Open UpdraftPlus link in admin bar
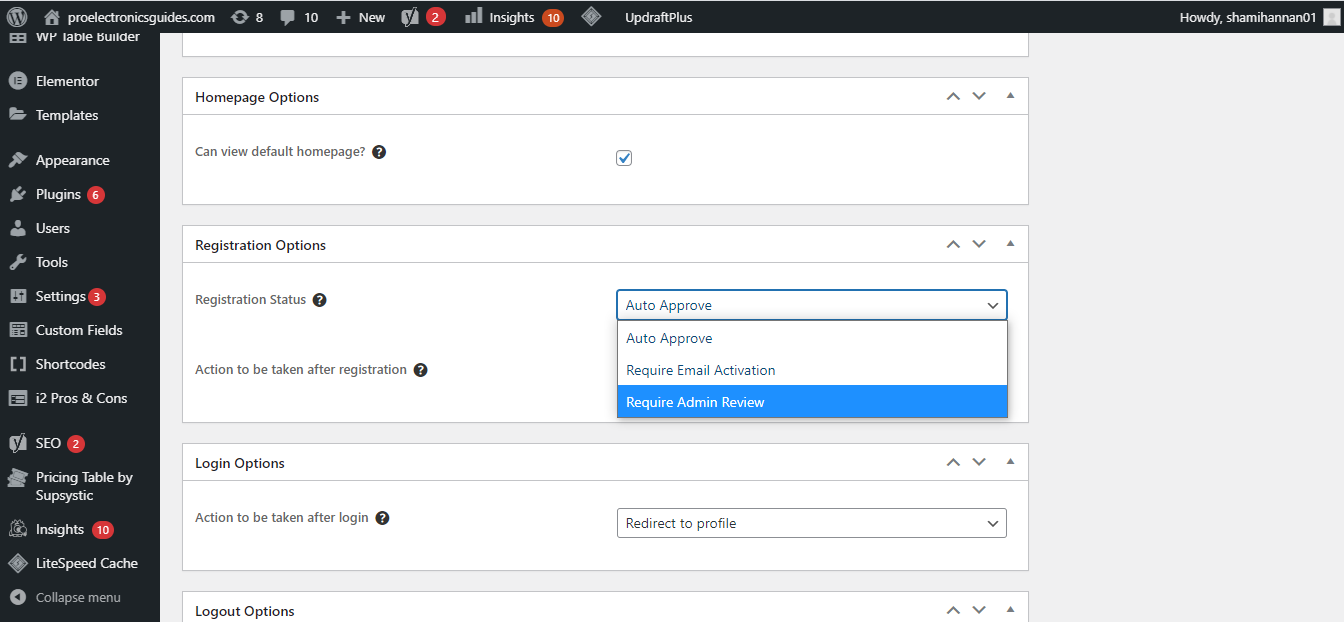Image resolution: width=1344 pixels, height=622 pixels. point(658,17)
